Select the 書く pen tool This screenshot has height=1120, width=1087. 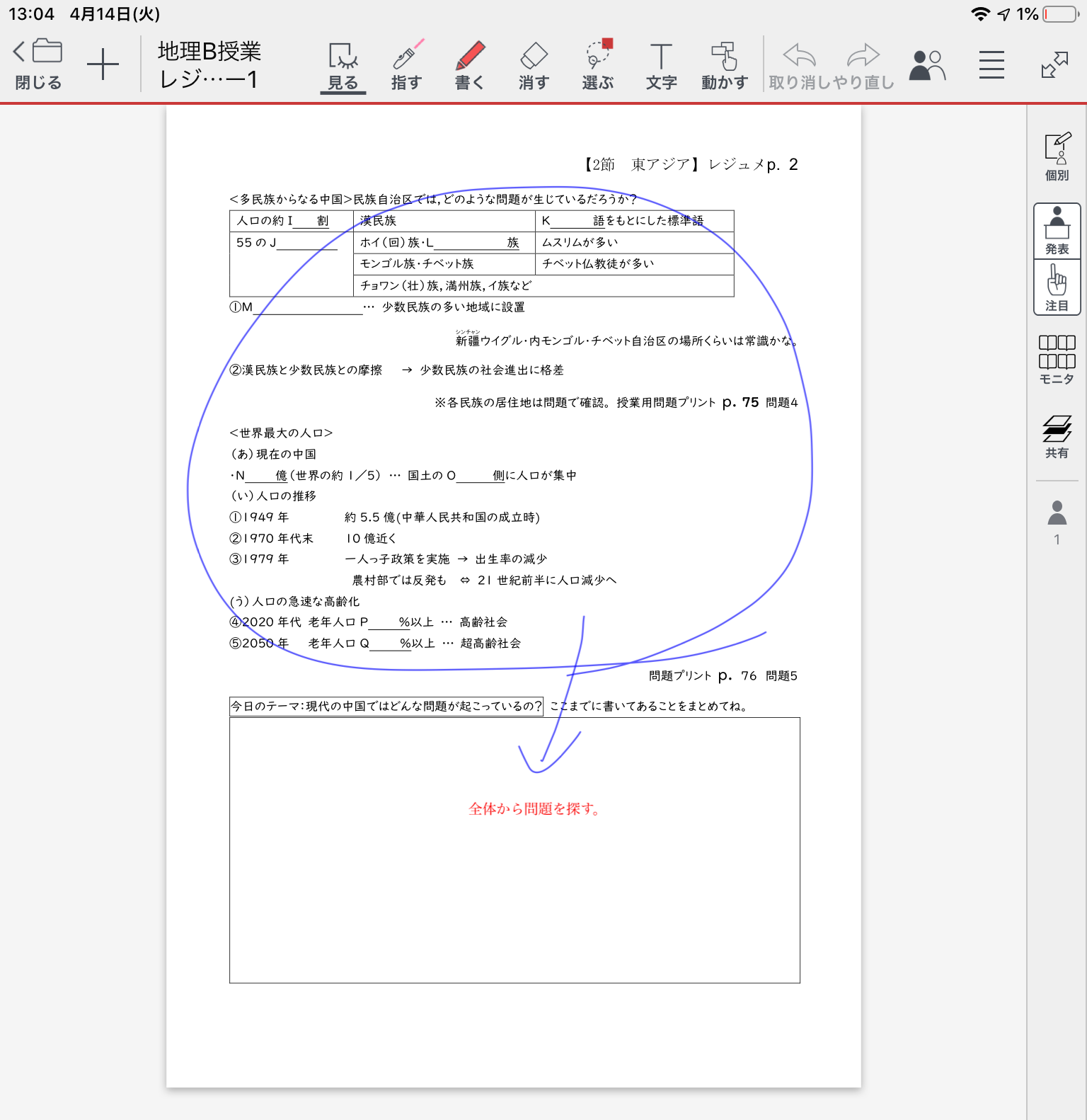[470, 65]
